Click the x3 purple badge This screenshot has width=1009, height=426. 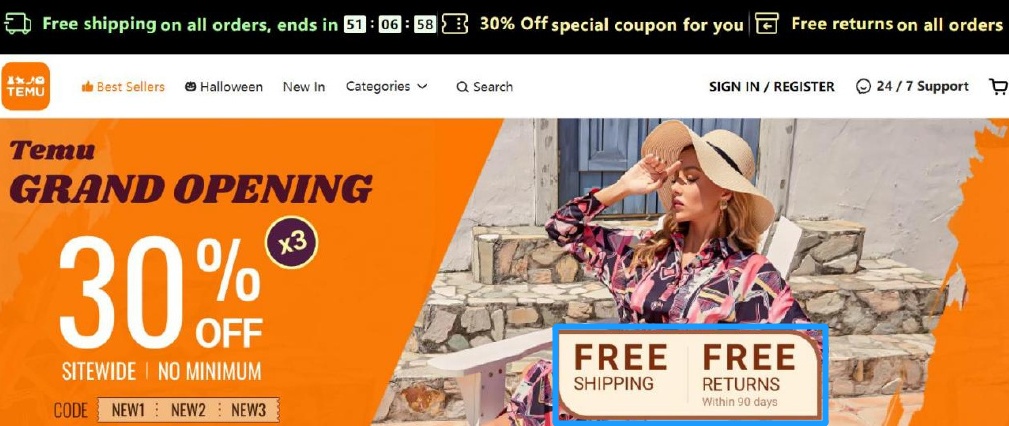click(292, 242)
